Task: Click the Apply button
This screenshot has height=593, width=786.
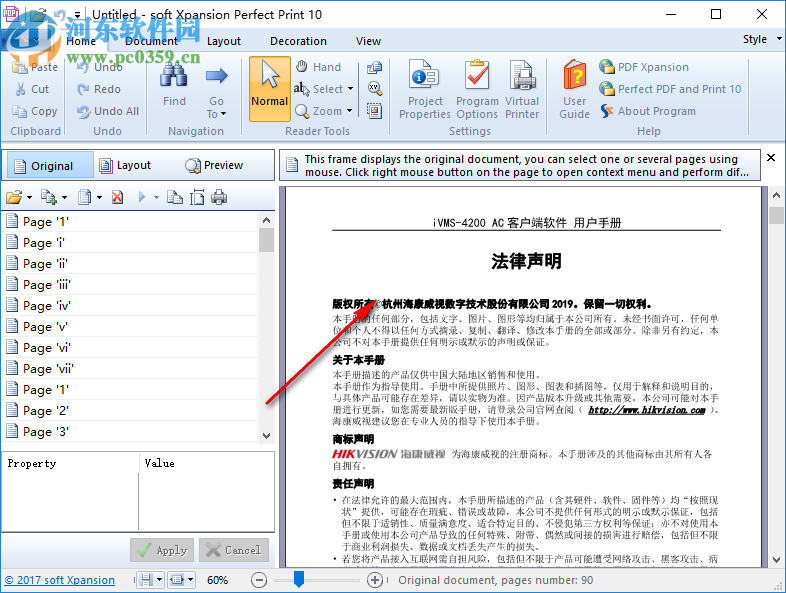Action: 162,550
